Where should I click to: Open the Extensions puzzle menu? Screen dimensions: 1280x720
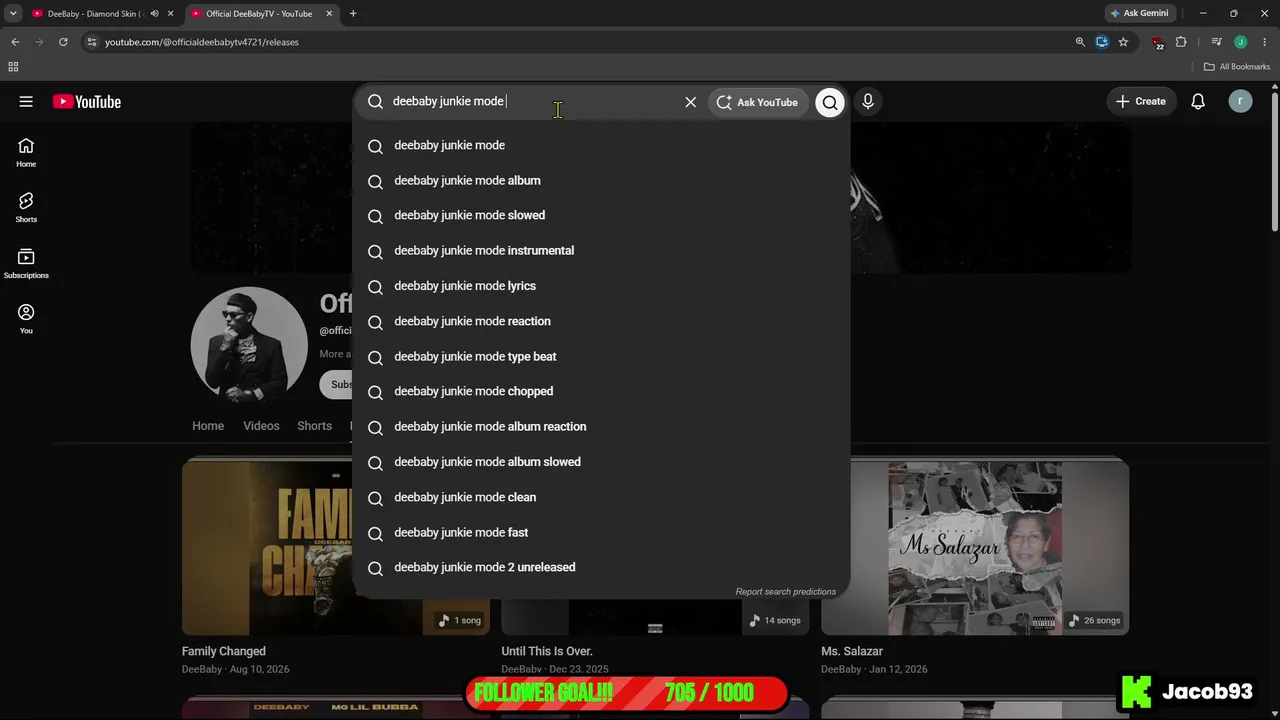(x=1181, y=42)
